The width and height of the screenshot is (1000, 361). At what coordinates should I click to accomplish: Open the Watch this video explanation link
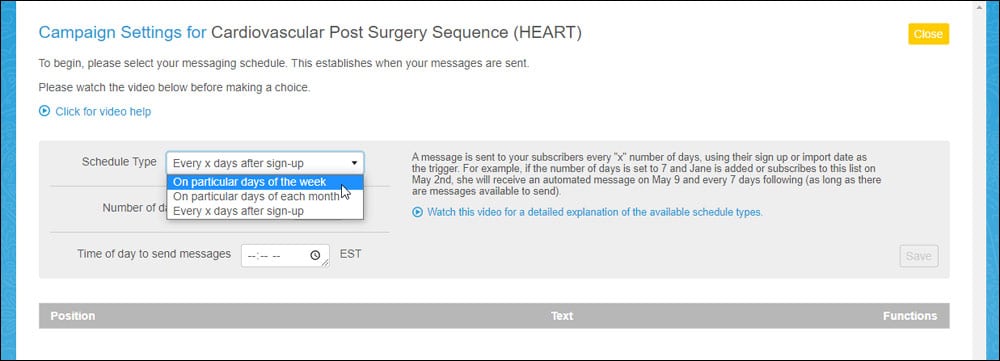click(594, 212)
